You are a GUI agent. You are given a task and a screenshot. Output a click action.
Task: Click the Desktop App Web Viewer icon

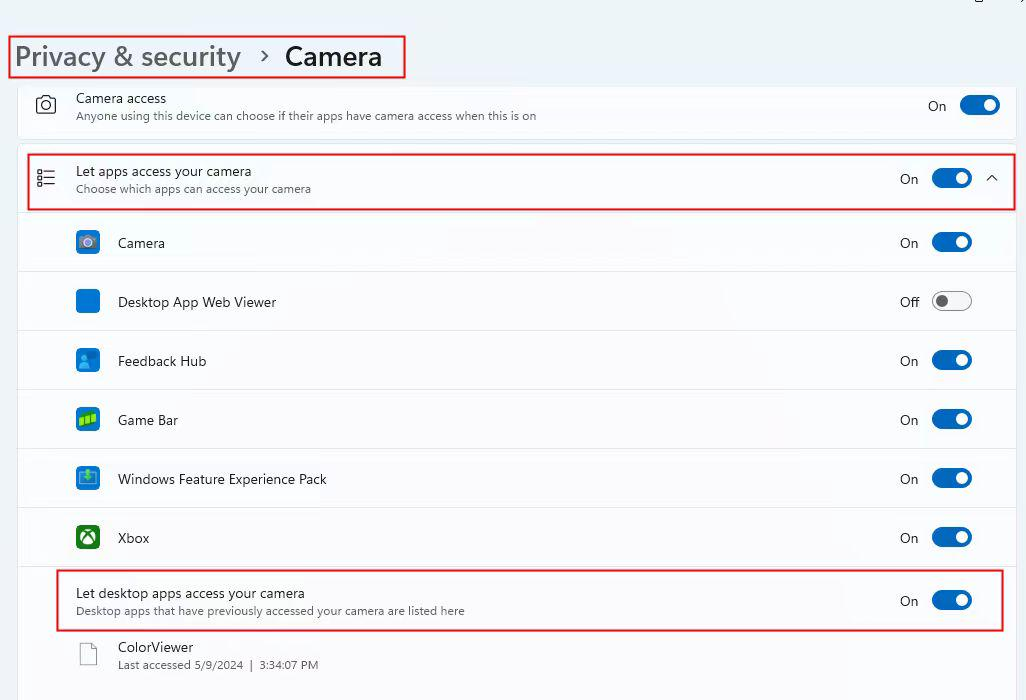click(x=88, y=301)
